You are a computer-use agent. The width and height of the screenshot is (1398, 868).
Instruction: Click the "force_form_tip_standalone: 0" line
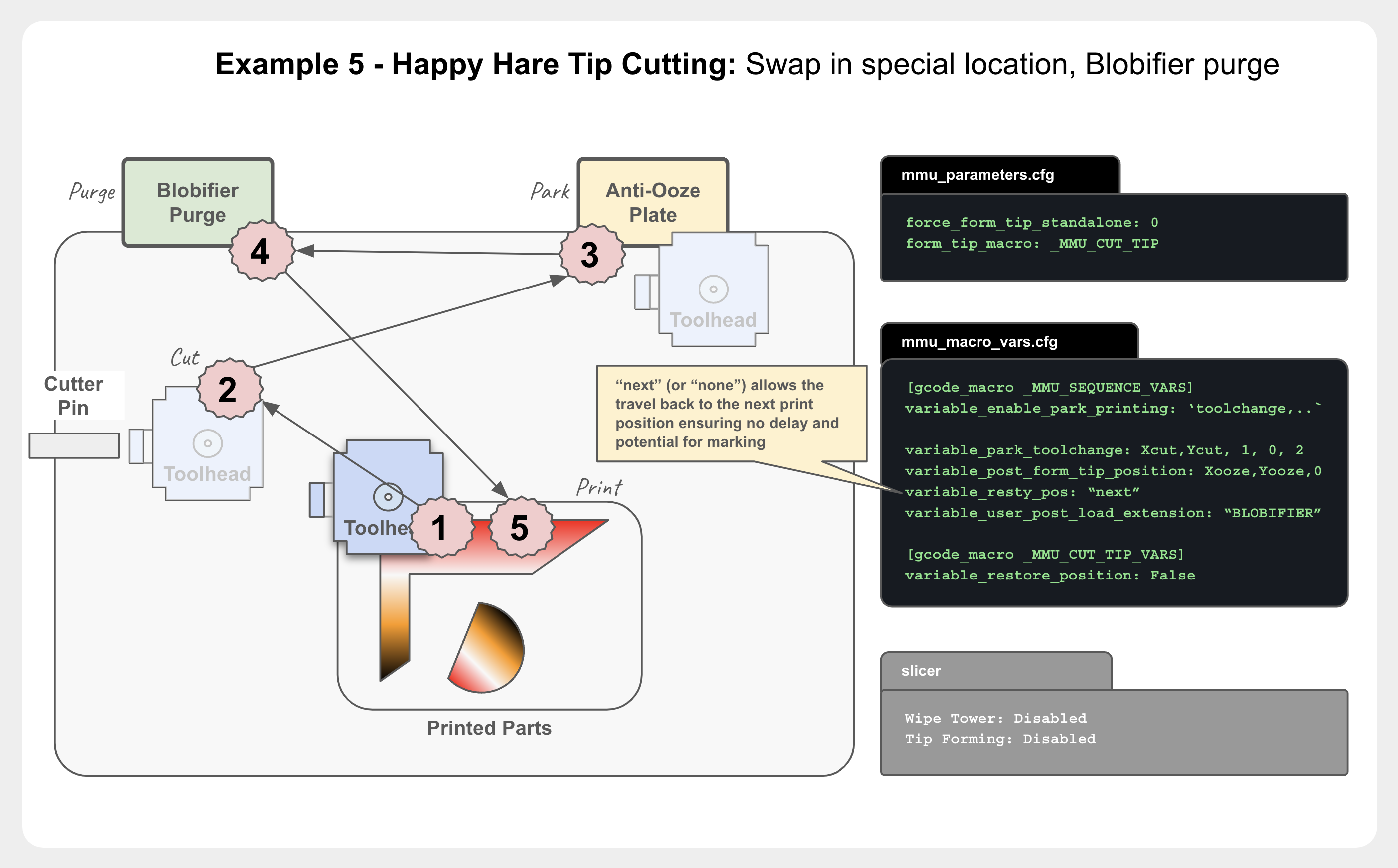click(1032, 222)
